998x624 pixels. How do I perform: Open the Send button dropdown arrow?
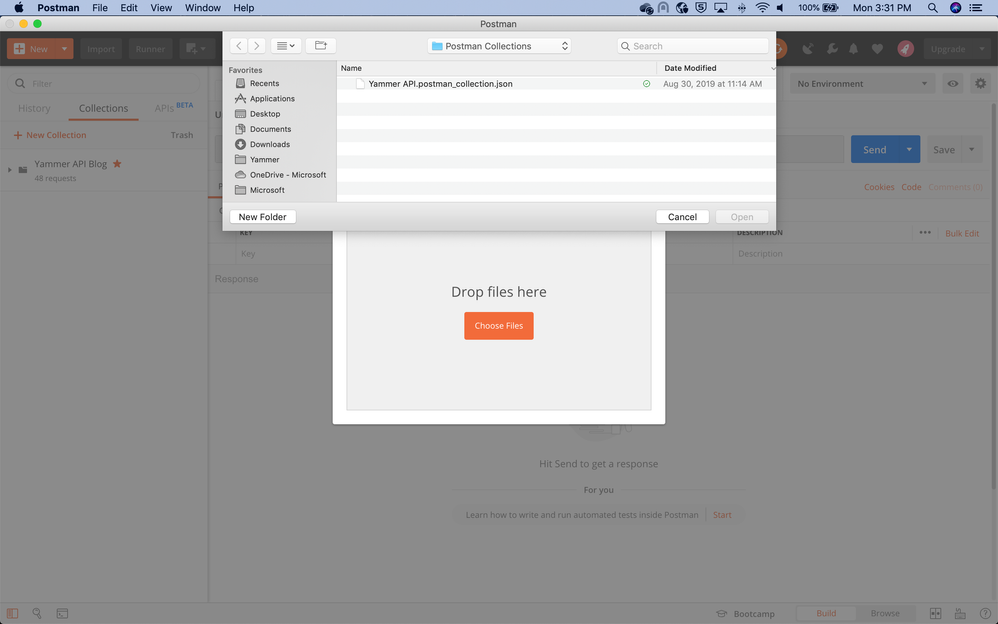pyautogui.click(x=909, y=150)
